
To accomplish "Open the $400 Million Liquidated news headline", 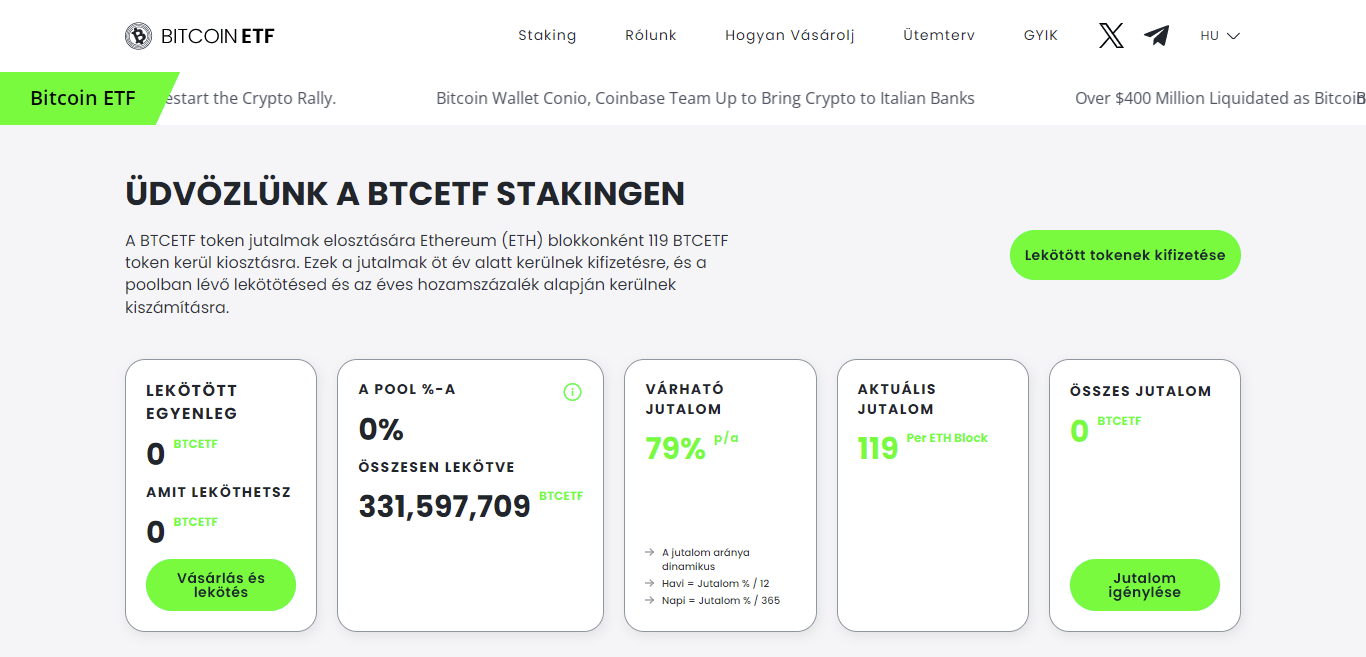I will [1215, 98].
